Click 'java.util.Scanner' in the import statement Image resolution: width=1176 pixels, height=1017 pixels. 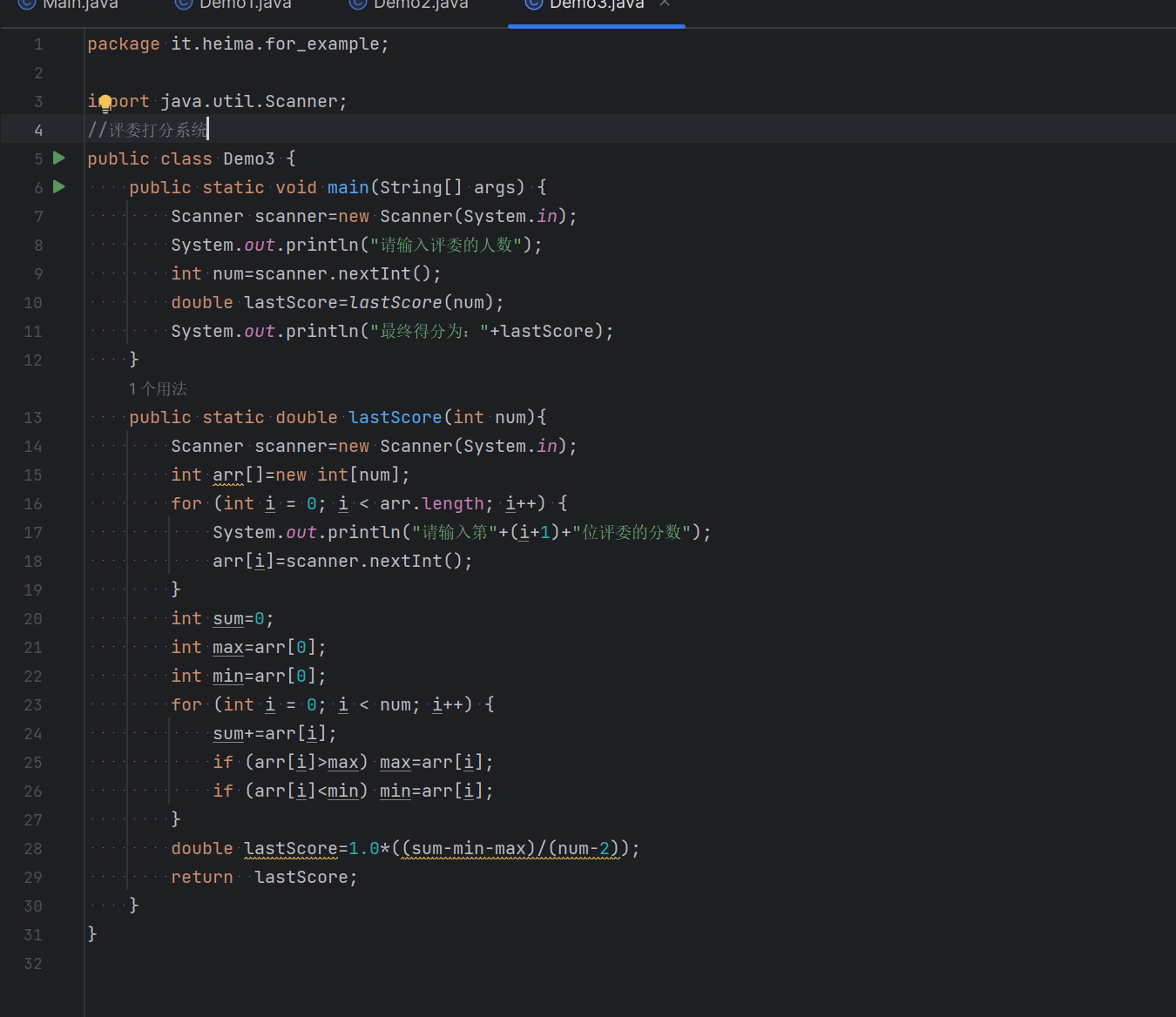point(249,101)
